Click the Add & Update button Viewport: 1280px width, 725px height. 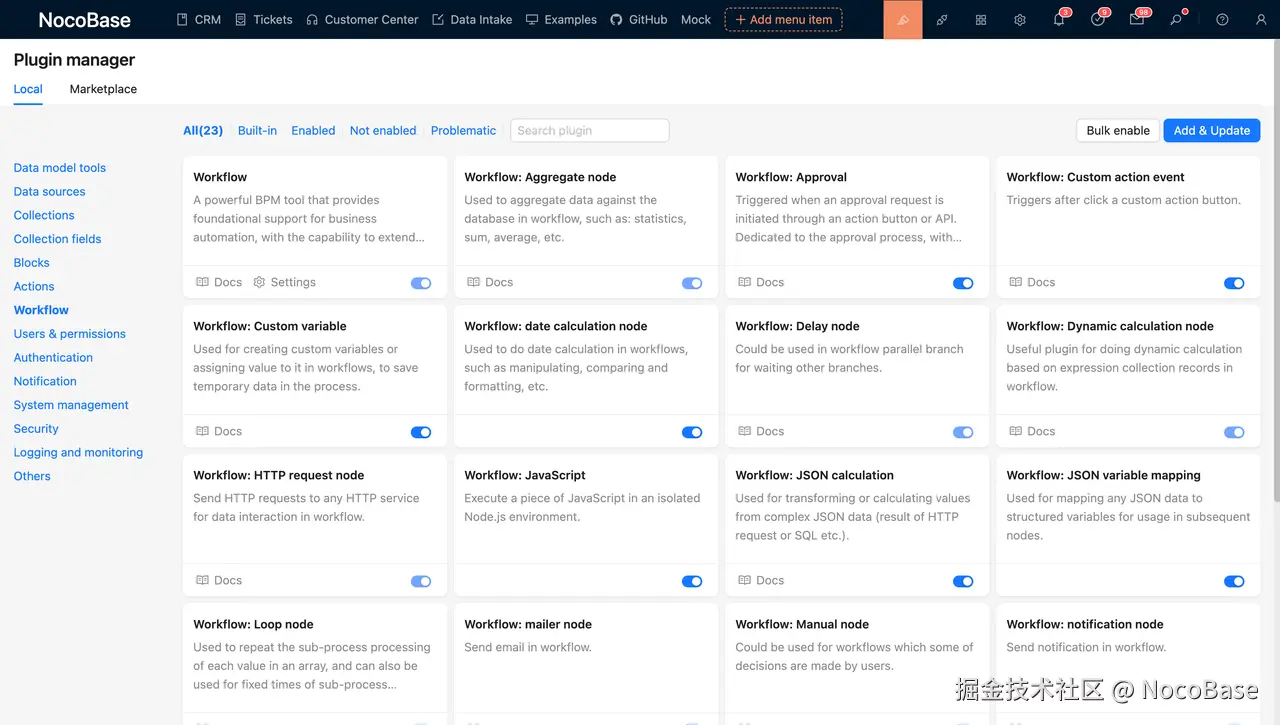click(x=1211, y=130)
